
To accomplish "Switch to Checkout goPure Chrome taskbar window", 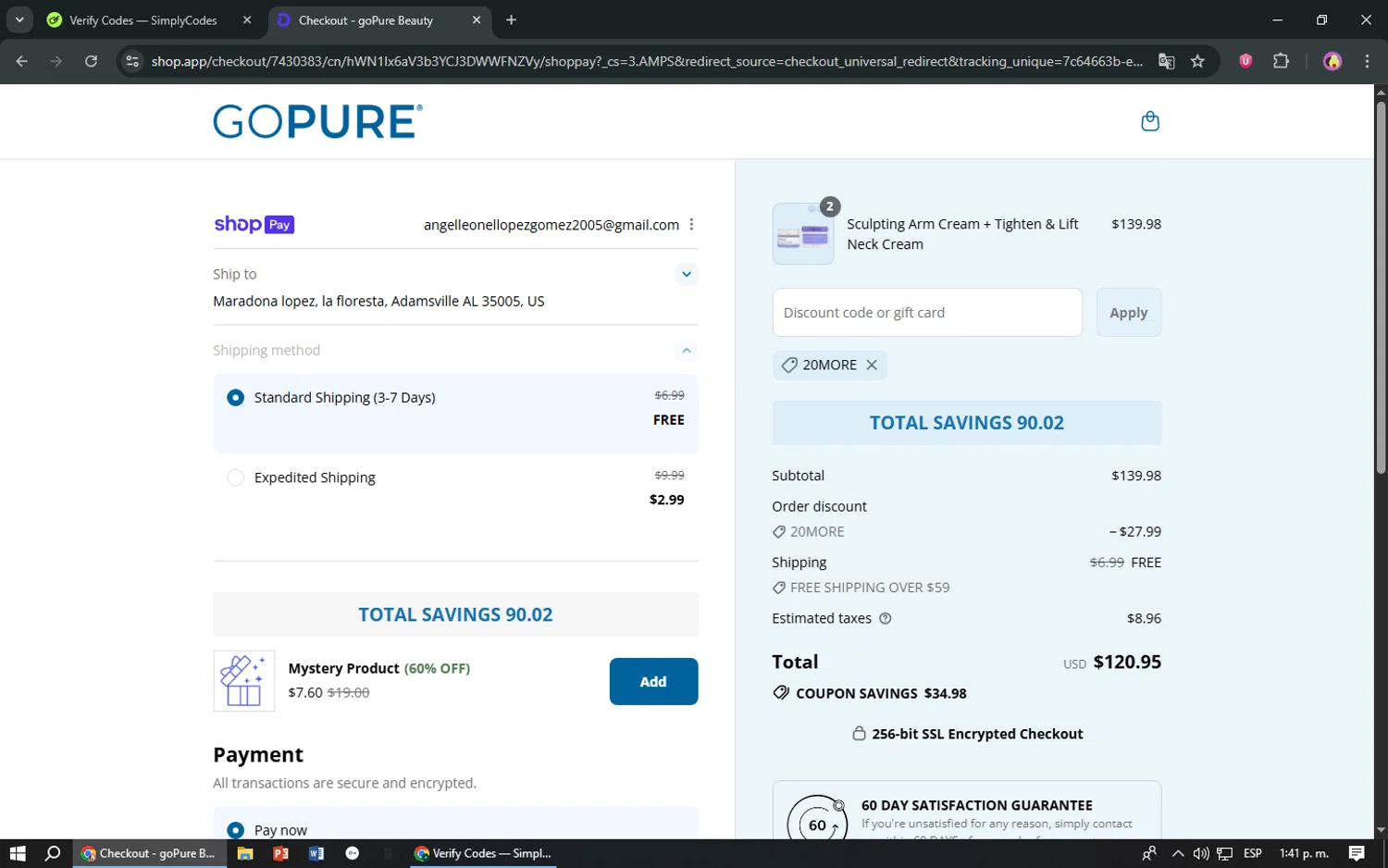I will (x=148, y=853).
